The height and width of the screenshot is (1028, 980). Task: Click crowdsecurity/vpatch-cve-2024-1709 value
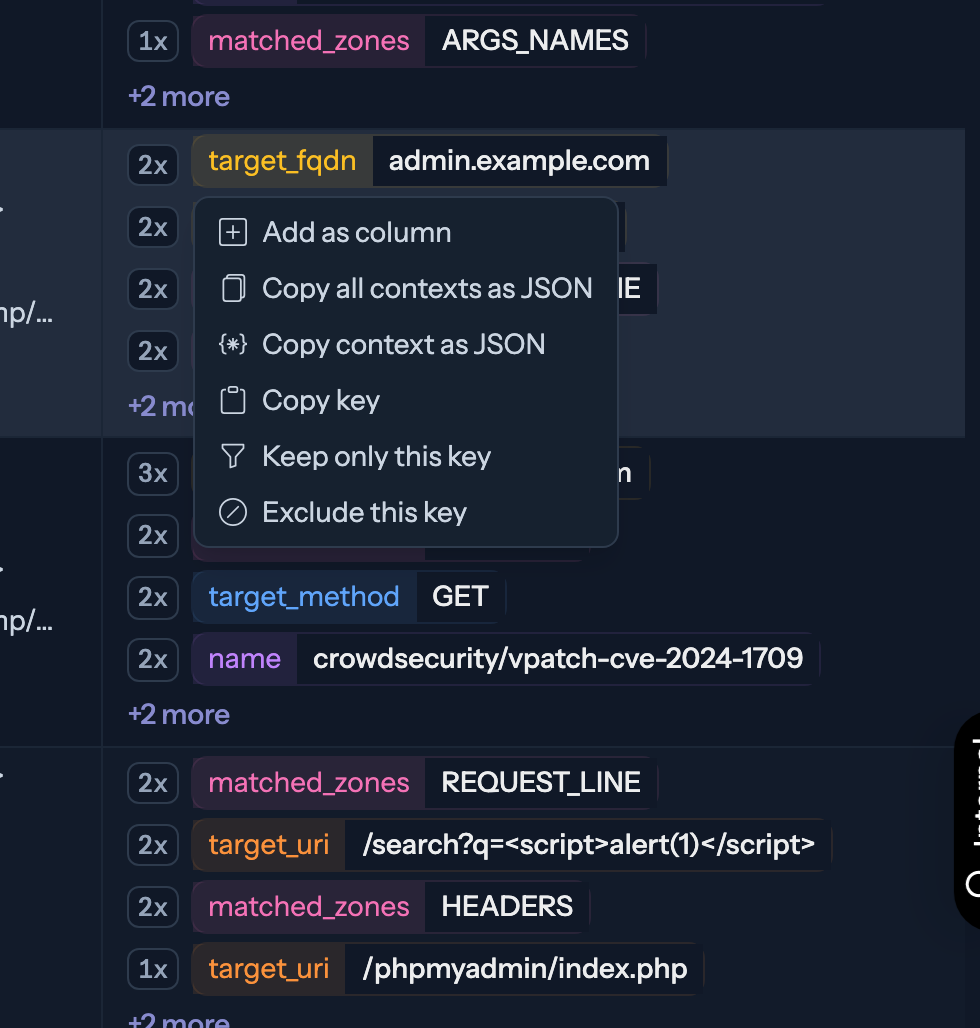pyautogui.click(x=558, y=659)
